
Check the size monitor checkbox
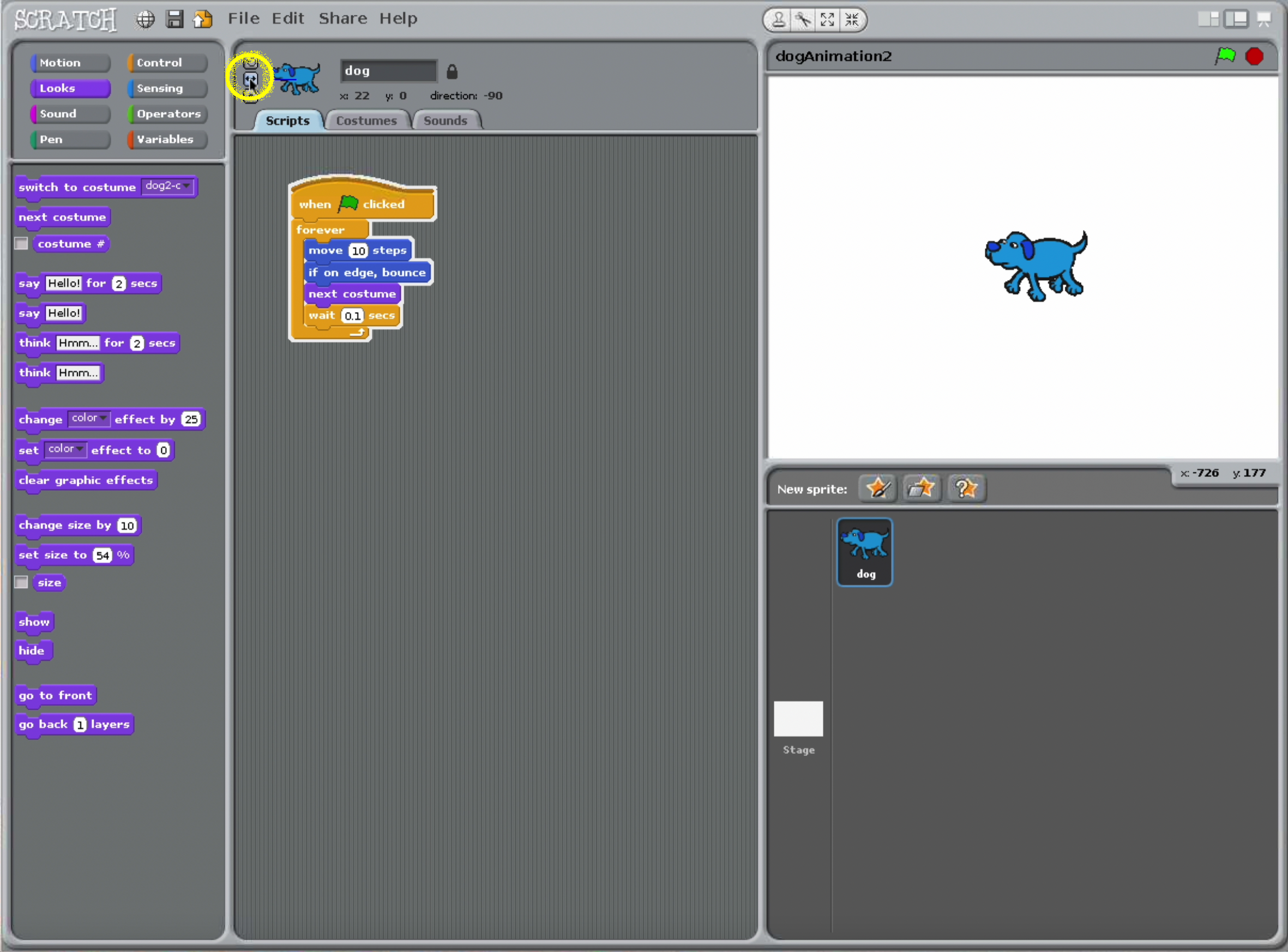click(x=22, y=583)
